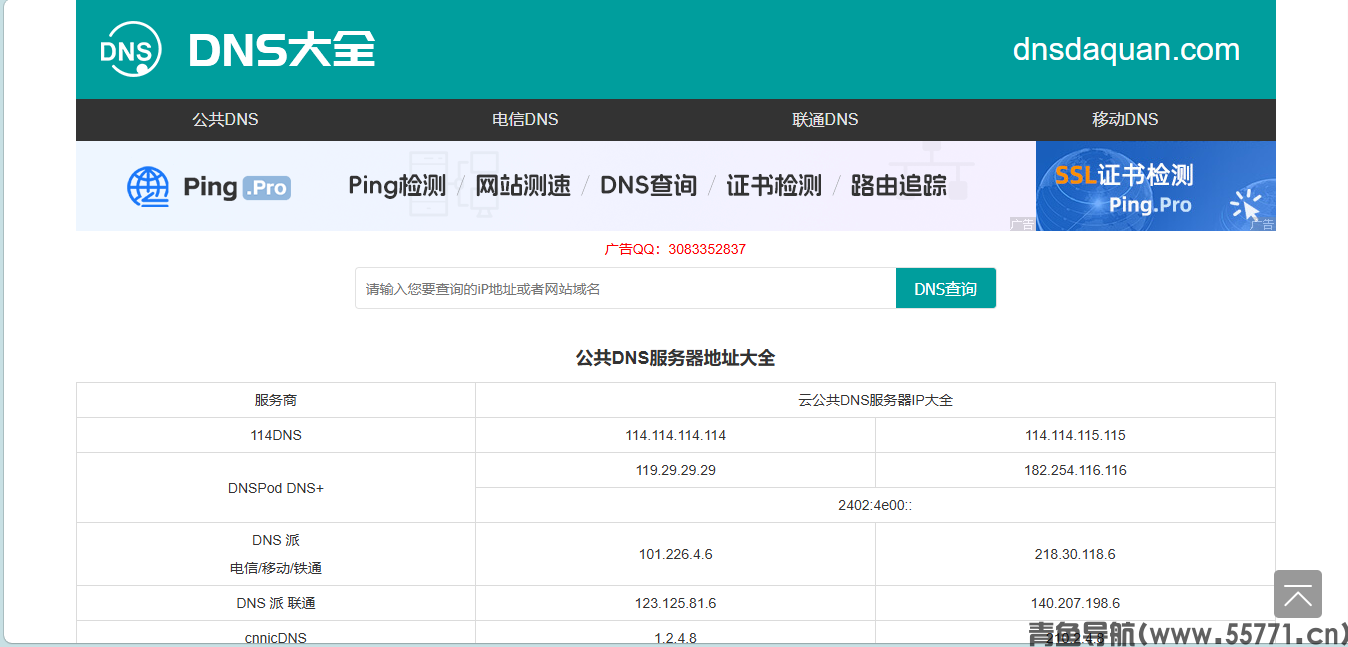Click the dnsdaquan.com header text
The image size is (1348, 647).
(x=1126, y=50)
